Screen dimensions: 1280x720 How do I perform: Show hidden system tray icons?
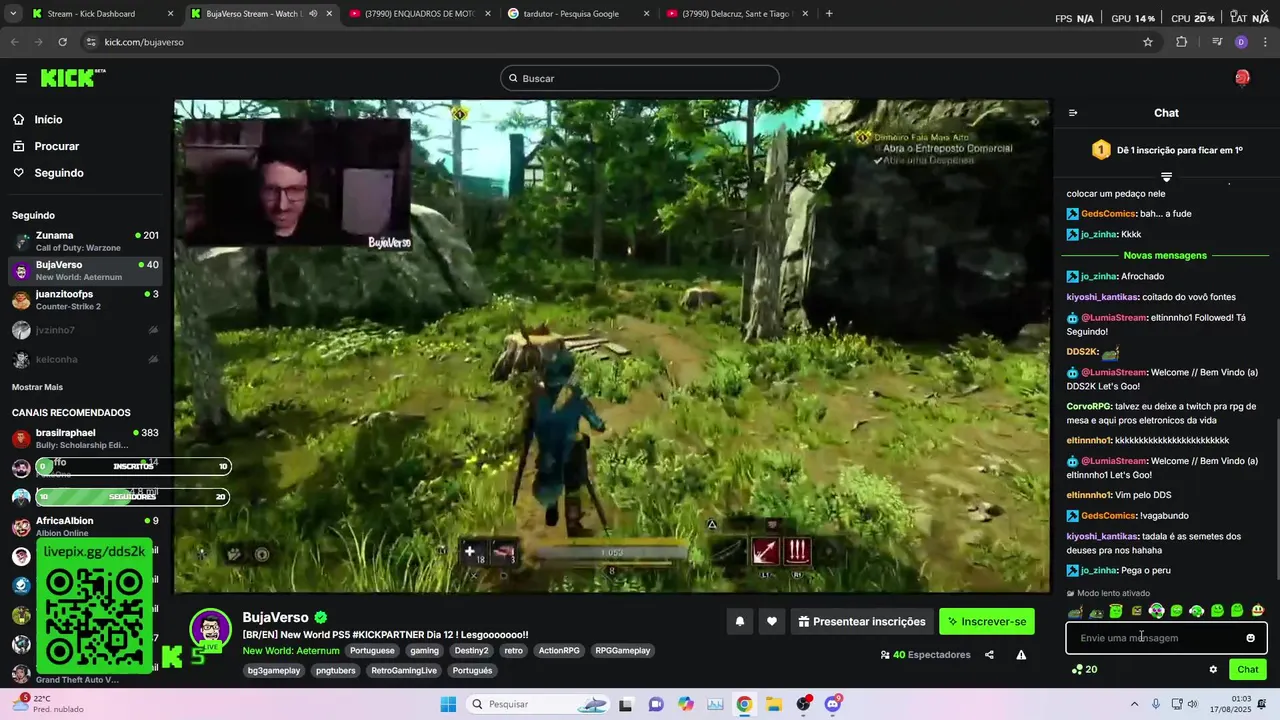click(x=1134, y=704)
